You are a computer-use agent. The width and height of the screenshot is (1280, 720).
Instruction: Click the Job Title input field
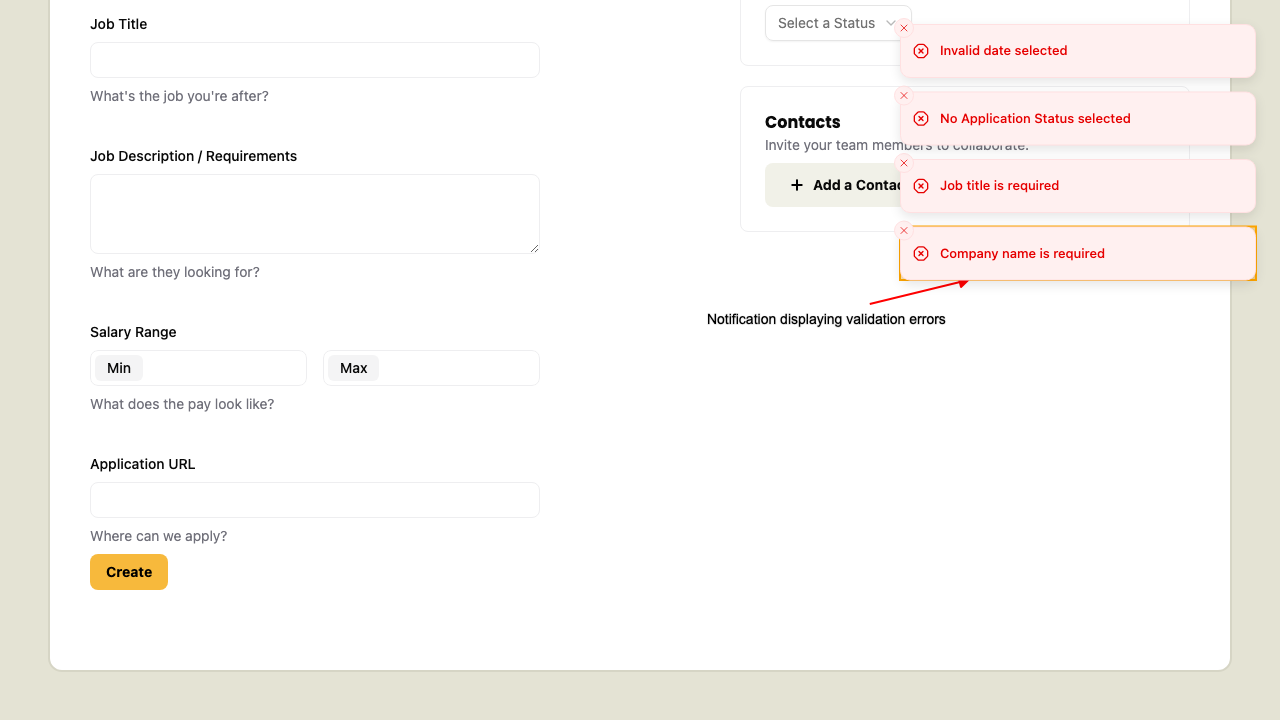315,60
